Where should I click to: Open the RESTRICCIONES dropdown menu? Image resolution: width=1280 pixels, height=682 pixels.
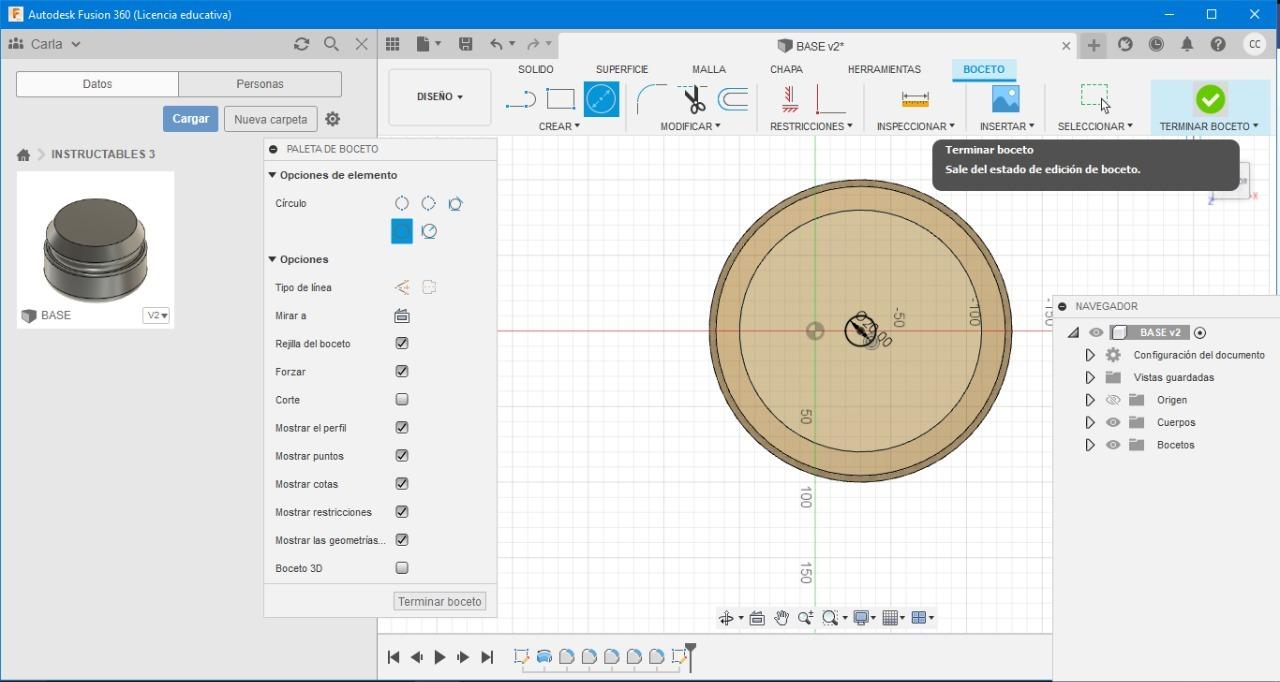(811, 126)
